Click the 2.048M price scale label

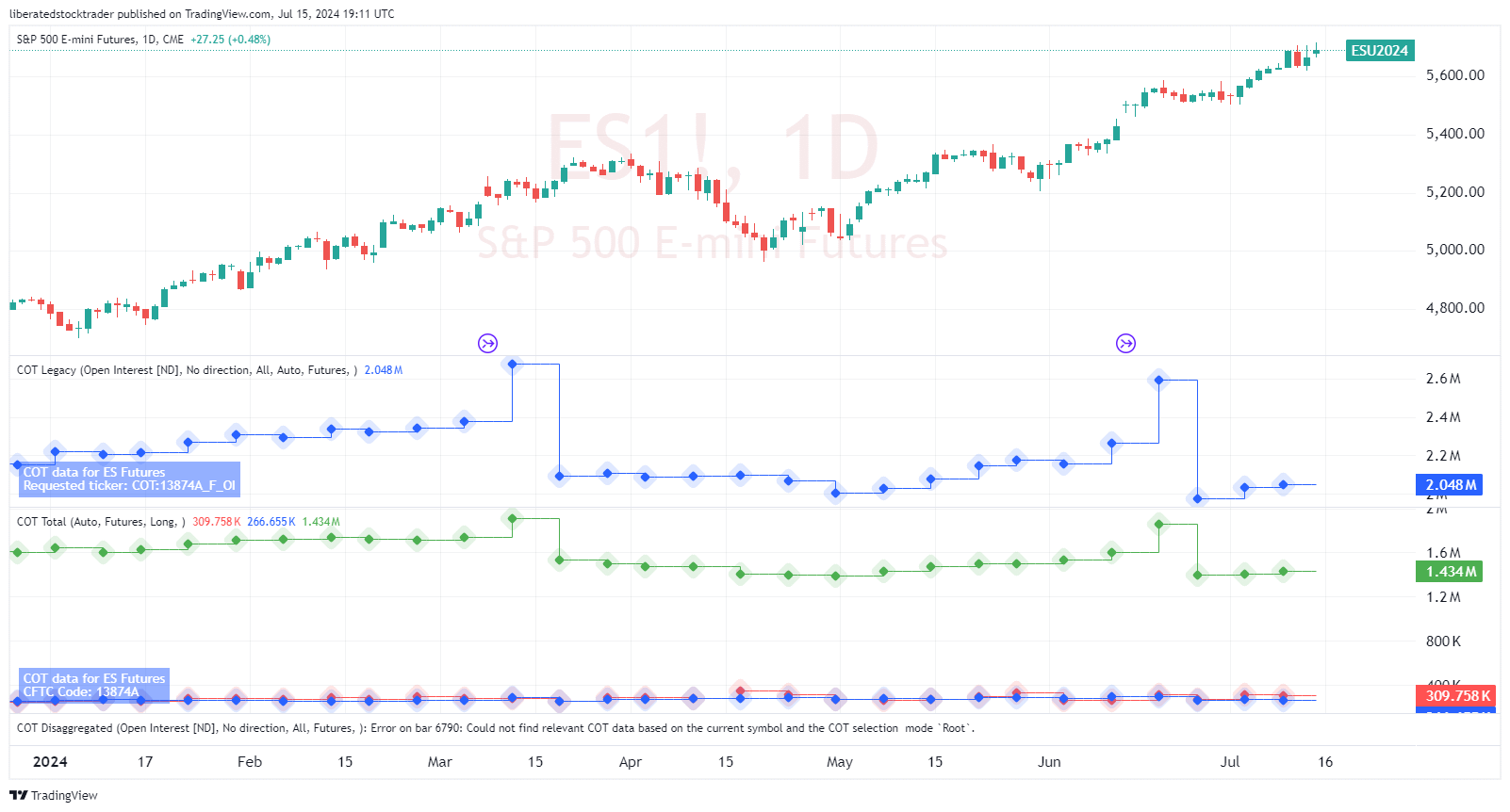pos(1449,485)
